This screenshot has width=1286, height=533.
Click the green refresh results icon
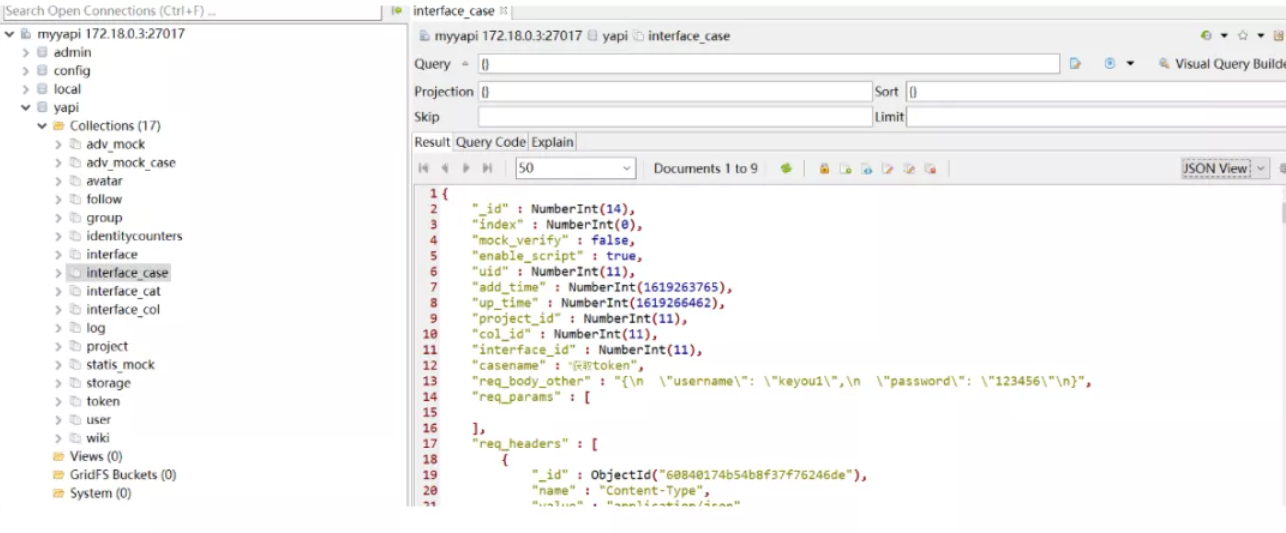click(x=786, y=169)
